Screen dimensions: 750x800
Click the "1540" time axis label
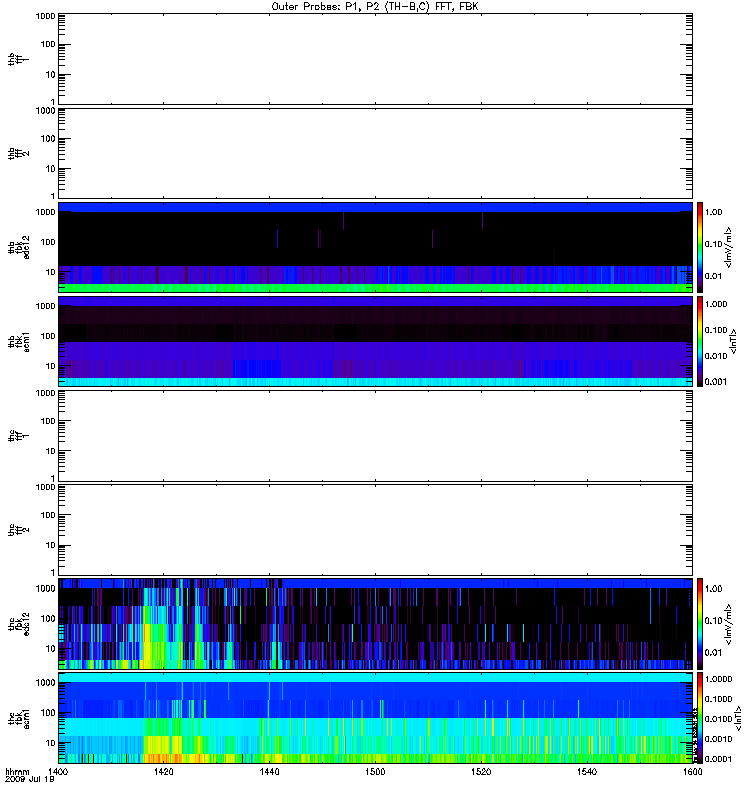[x=587, y=772]
